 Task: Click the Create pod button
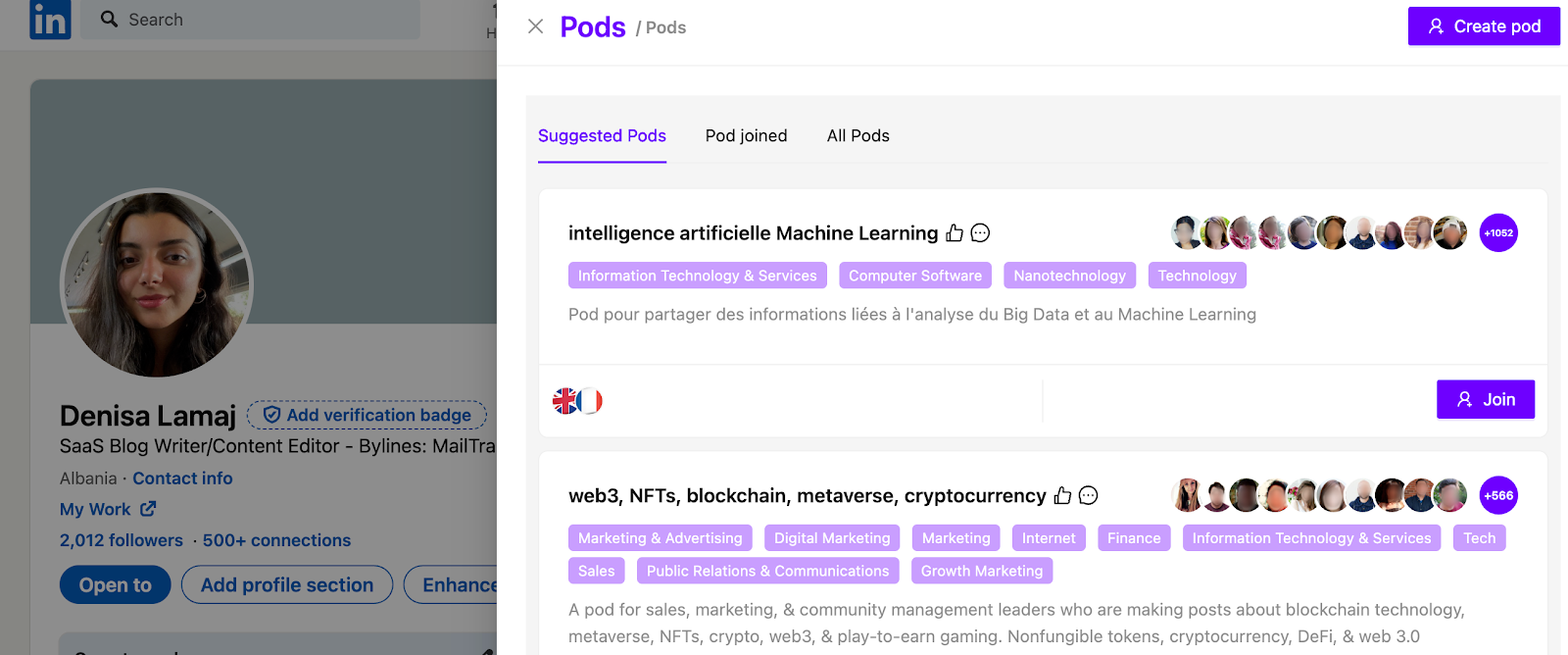(x=1483, y=25)
